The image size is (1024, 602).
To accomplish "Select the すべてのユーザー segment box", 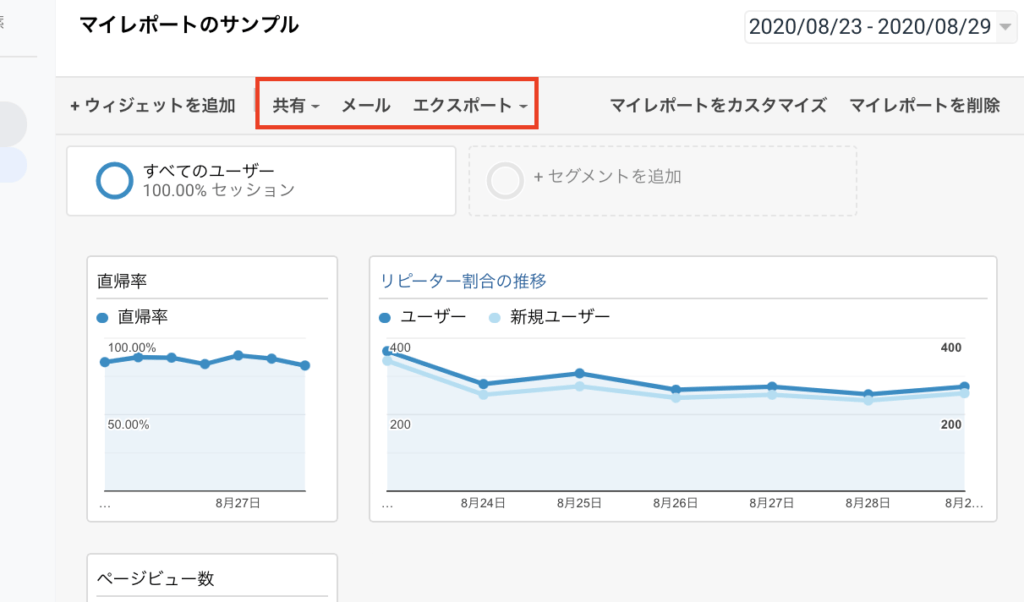I will [261, 181].
